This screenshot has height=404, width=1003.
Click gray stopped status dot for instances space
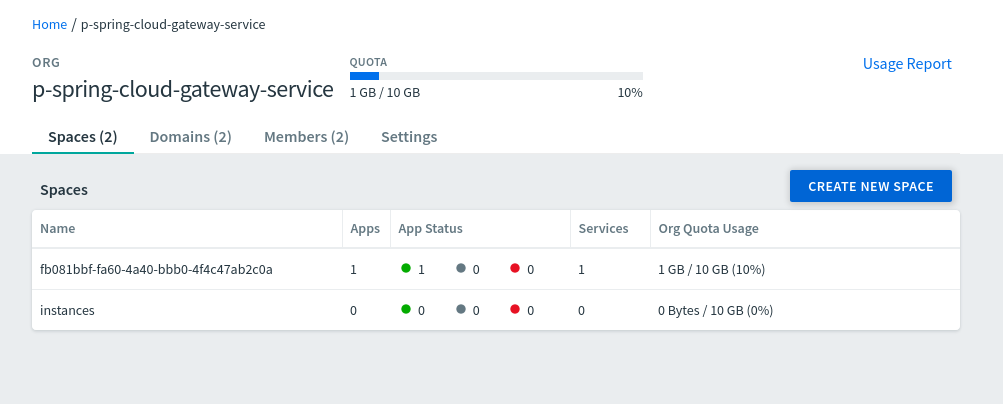point(461,309)
